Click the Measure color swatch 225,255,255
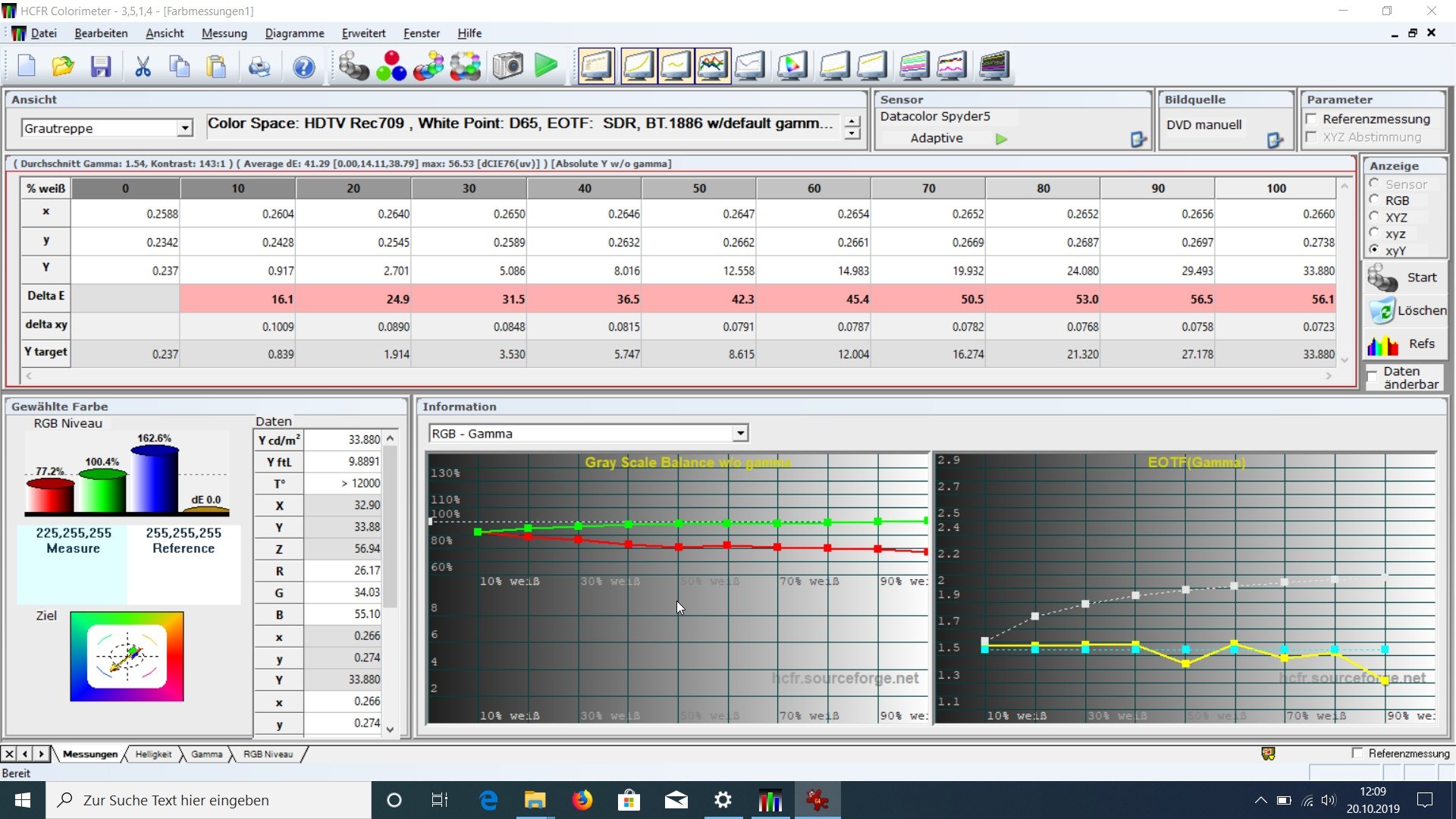 pos(73,564)
